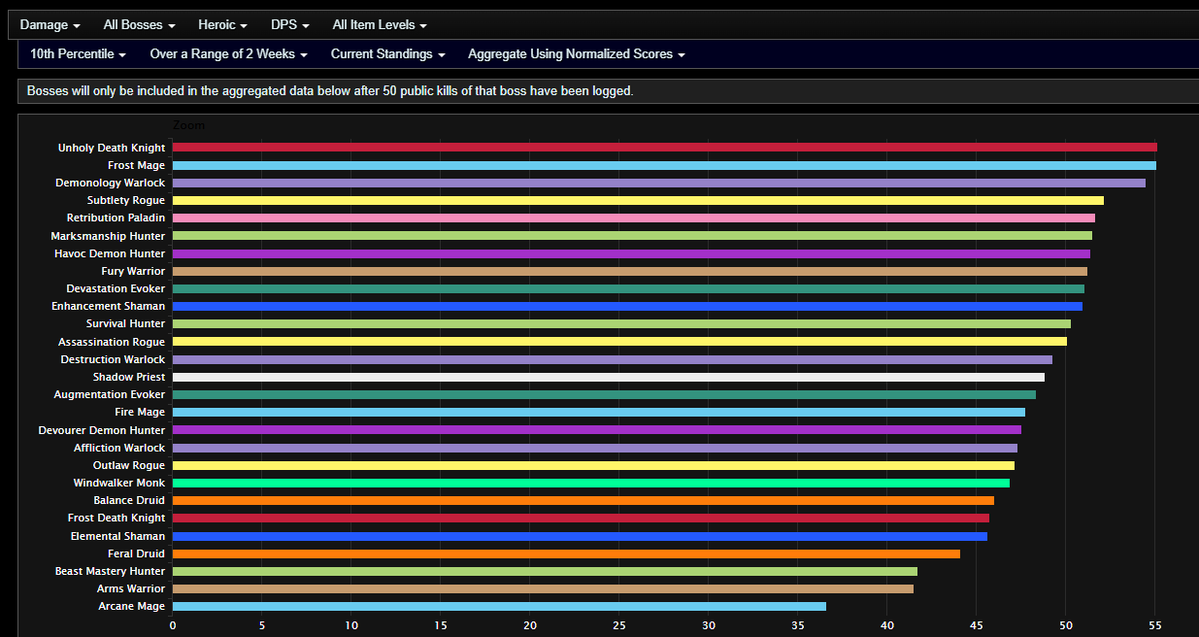Click the Devastation Evoker label
This screenshot has height=637, width=1199.
pos(115,289)
